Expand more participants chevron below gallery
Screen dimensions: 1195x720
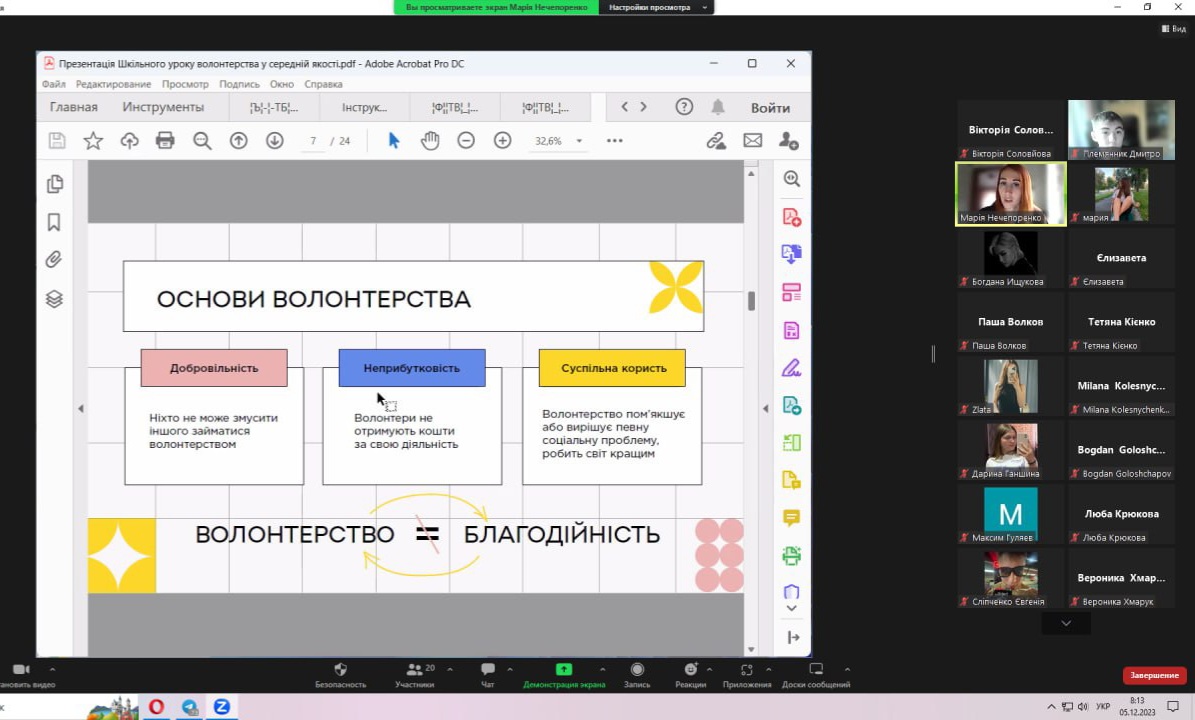click(x=1066, y=623)
